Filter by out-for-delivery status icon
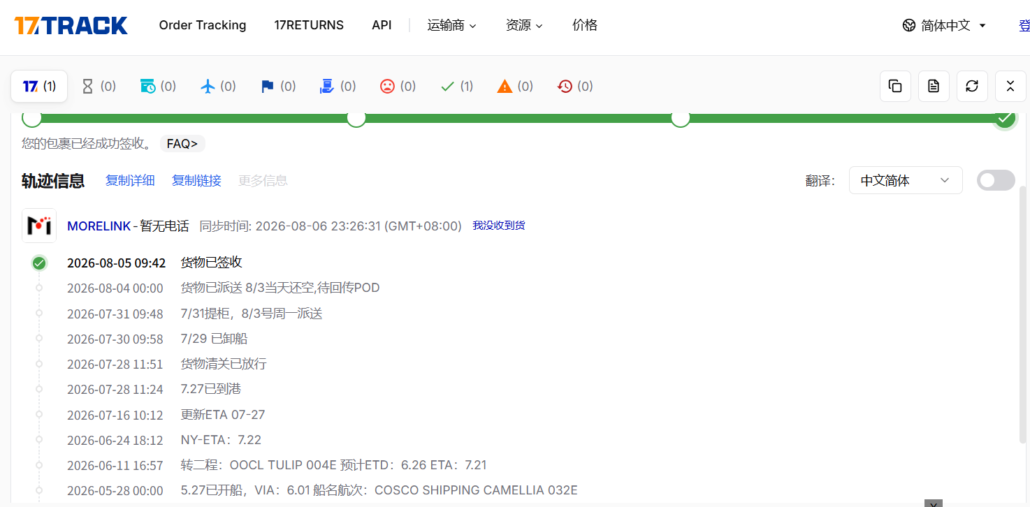 [x=338, y=86]
